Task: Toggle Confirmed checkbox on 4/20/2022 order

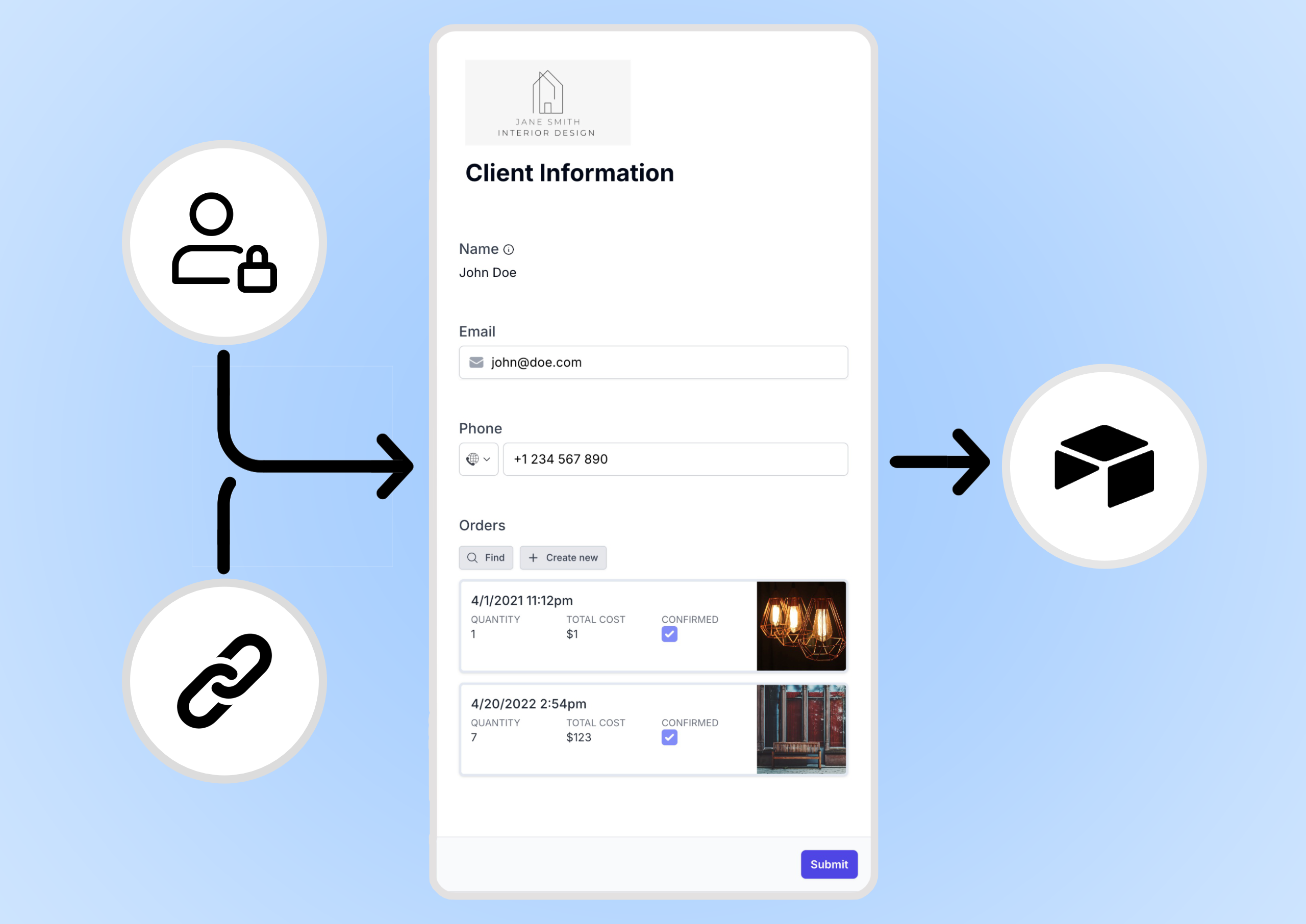Action: (x=669, y=737)
